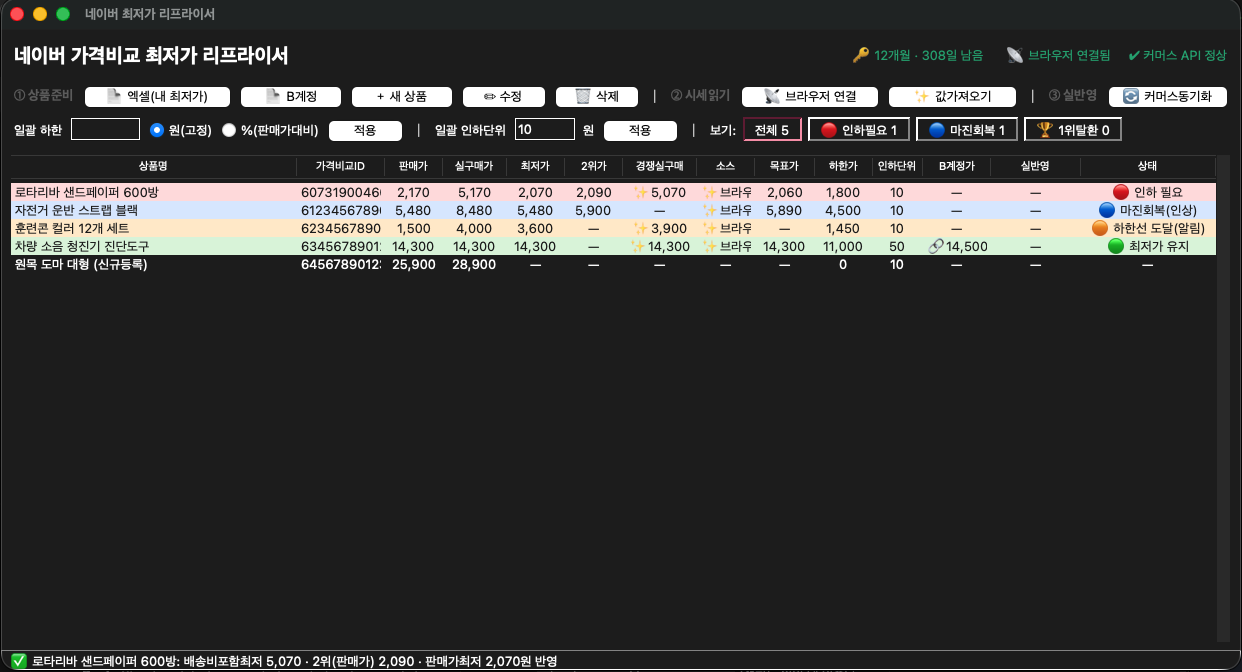Click the blue 마진회복(인상) status cell
1242x672 pixels.
[1147, 210]
